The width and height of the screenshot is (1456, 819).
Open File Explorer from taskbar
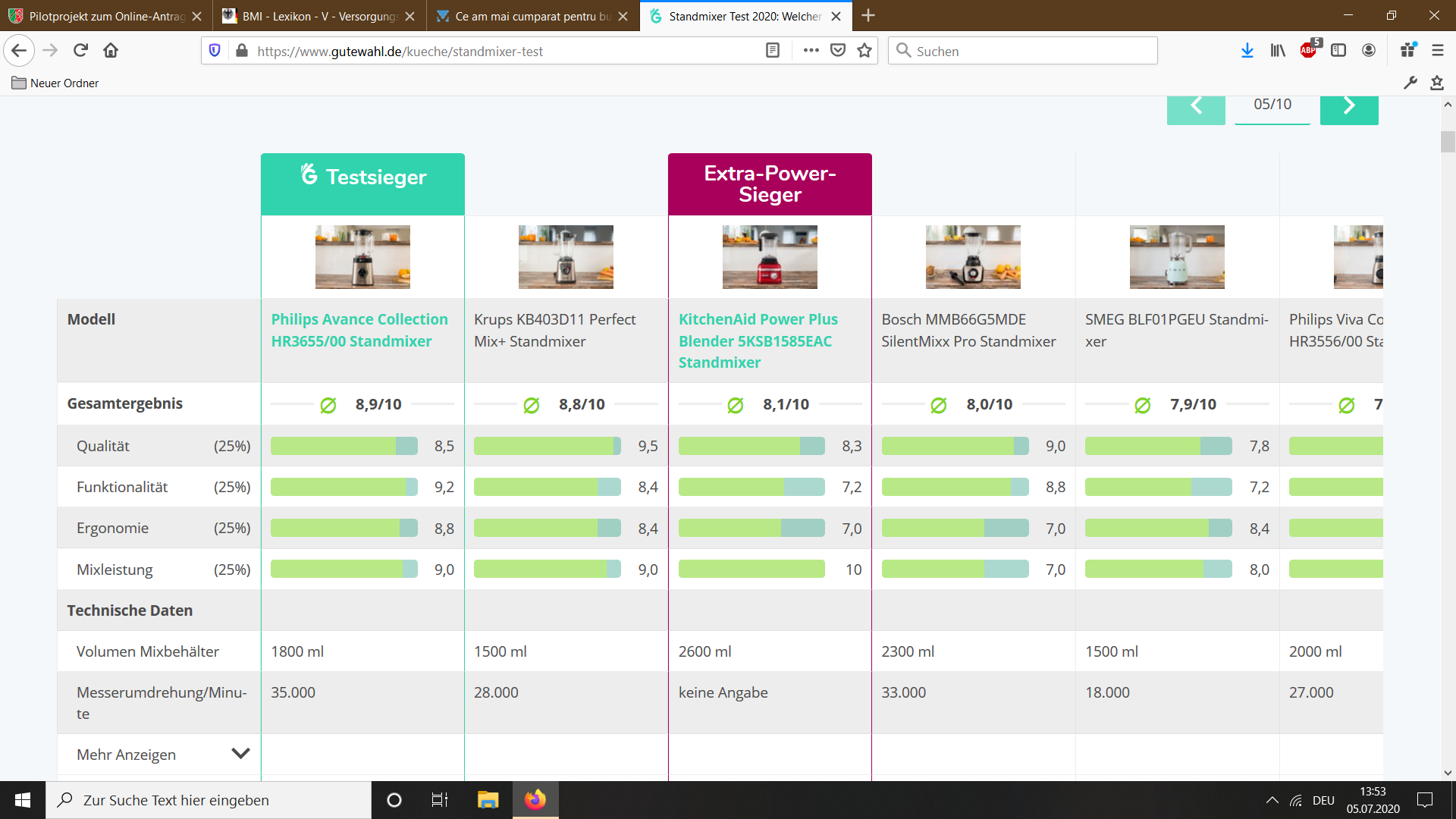[488, 800]
